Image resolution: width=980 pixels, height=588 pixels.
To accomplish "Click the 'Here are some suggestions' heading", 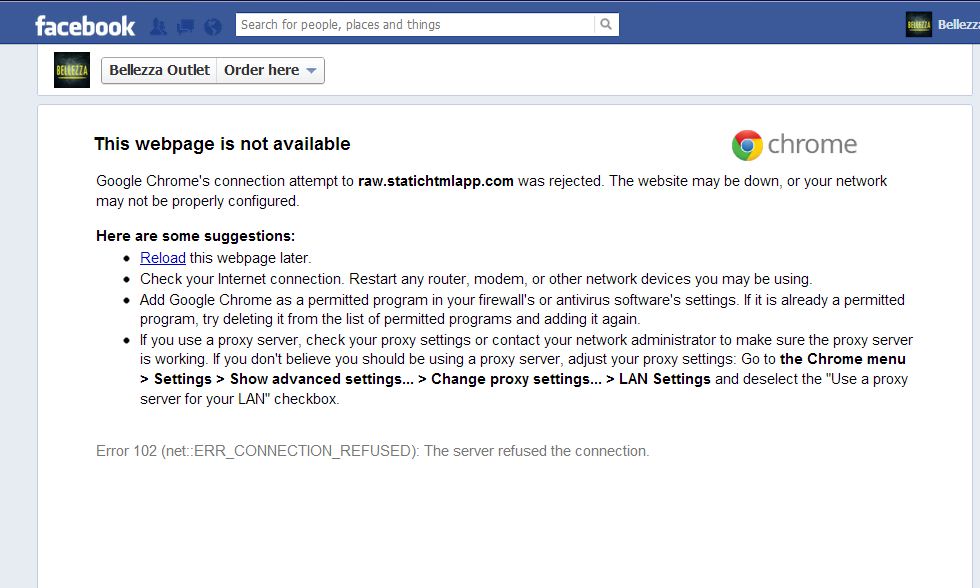I will coord(195,236).
